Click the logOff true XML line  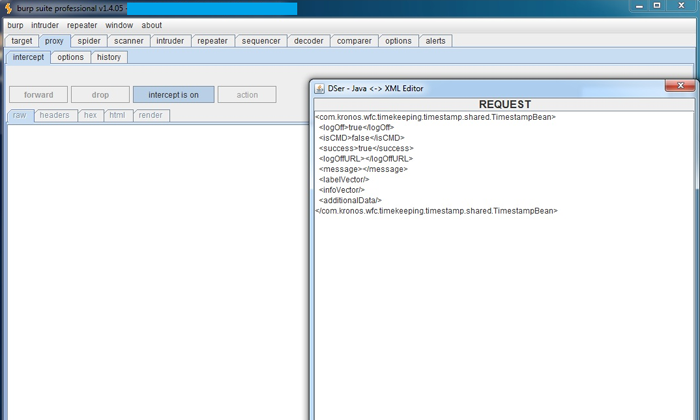click(356, 127)
